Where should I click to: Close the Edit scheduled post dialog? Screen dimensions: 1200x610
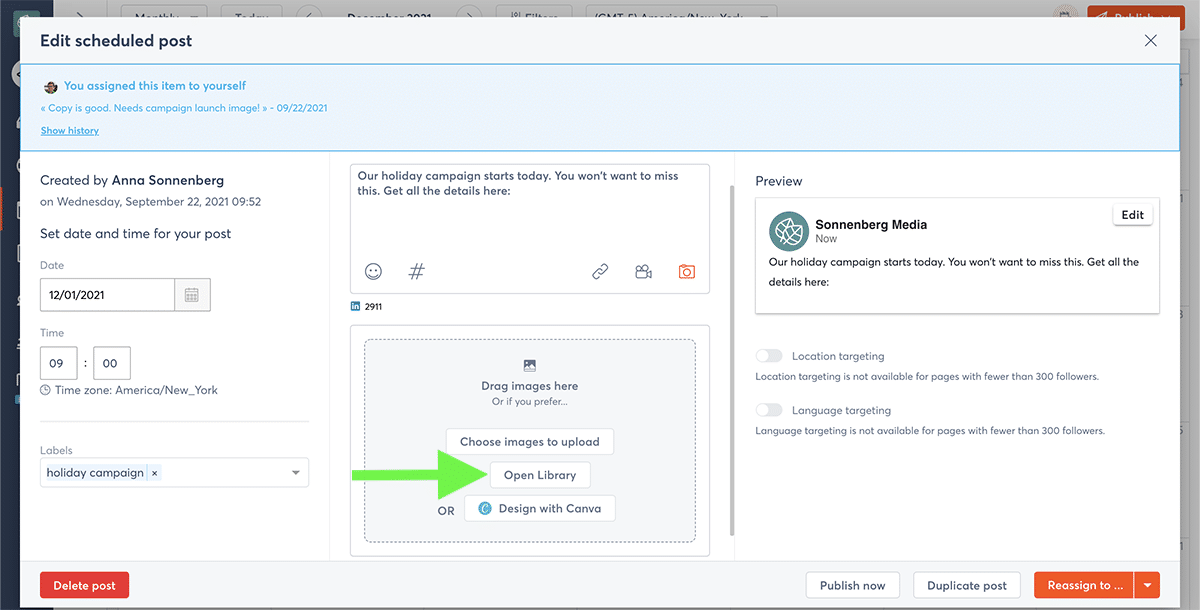click(1150, 41)
